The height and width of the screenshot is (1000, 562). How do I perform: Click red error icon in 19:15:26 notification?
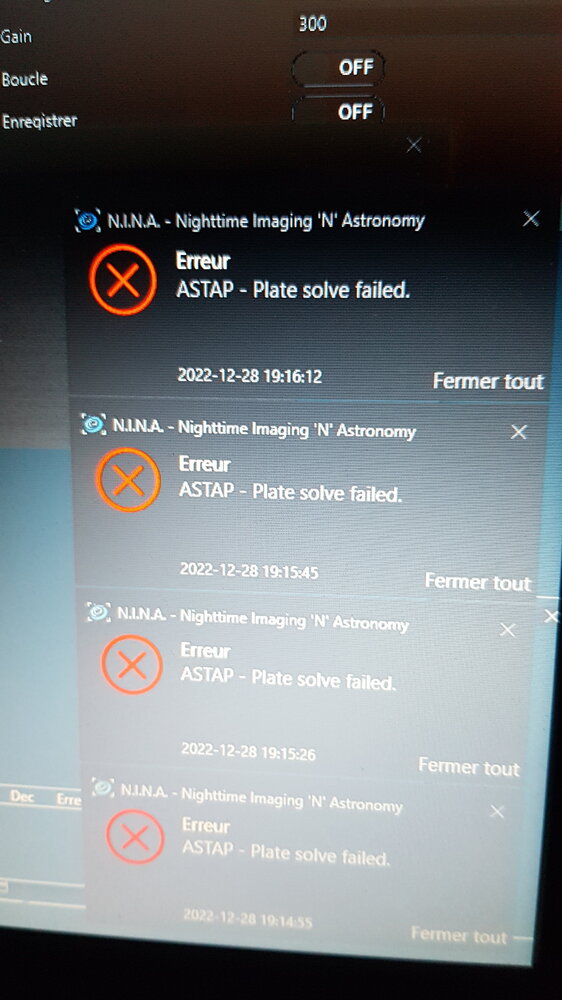click(x=132, y=665)
